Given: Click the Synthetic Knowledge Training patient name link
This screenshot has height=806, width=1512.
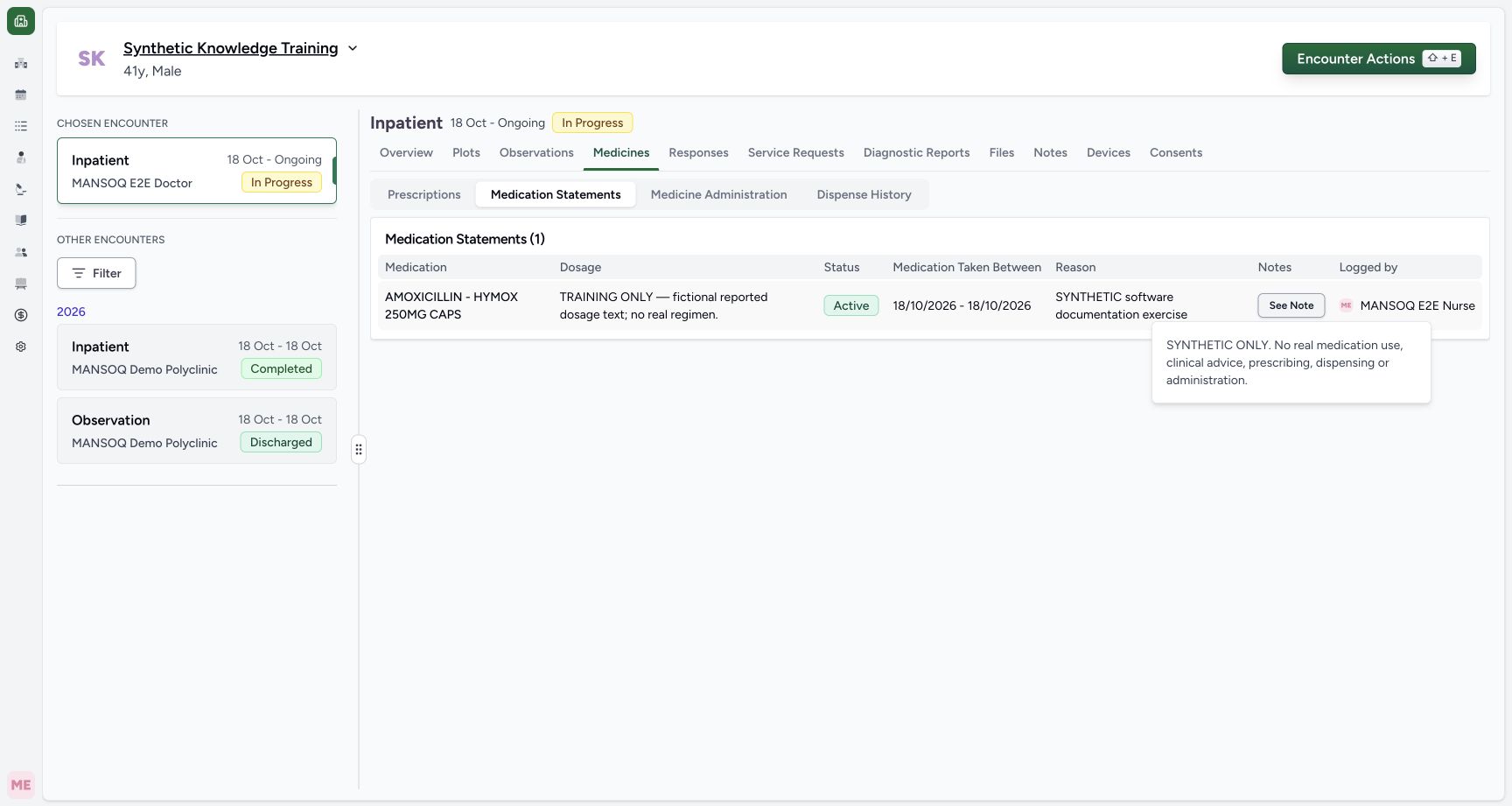Looking at the screenshot, I should 231,48.
